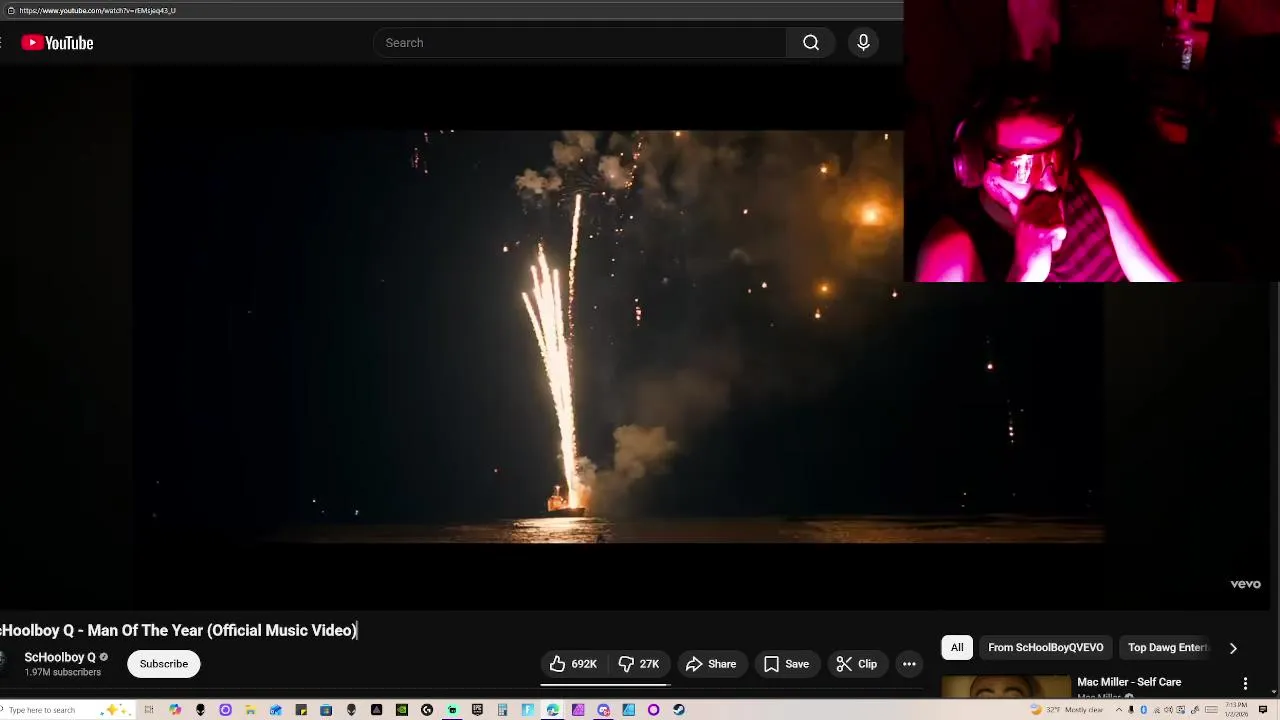Screen dimensions: 1280x720
Task: Select the From ScHoolBoyQVEVO chip
Action: pyautogui.click(x=1046, y=648)
